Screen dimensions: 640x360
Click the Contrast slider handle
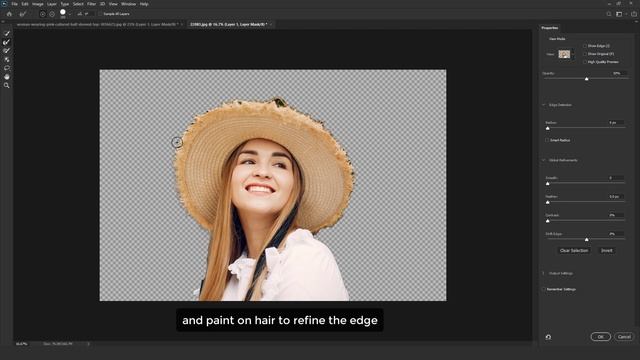tap(548, 221)
